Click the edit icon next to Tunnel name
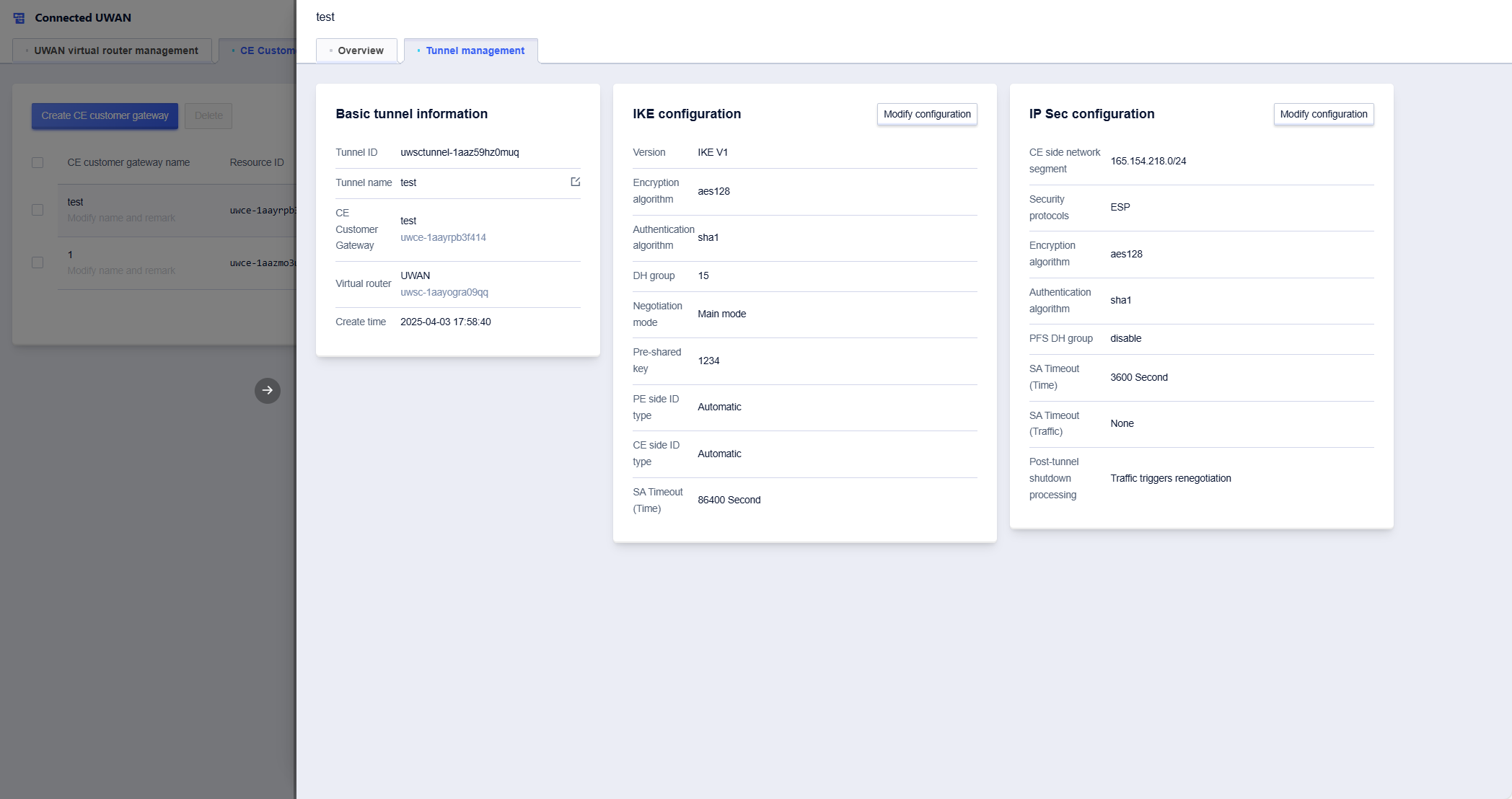 [575, 182]
